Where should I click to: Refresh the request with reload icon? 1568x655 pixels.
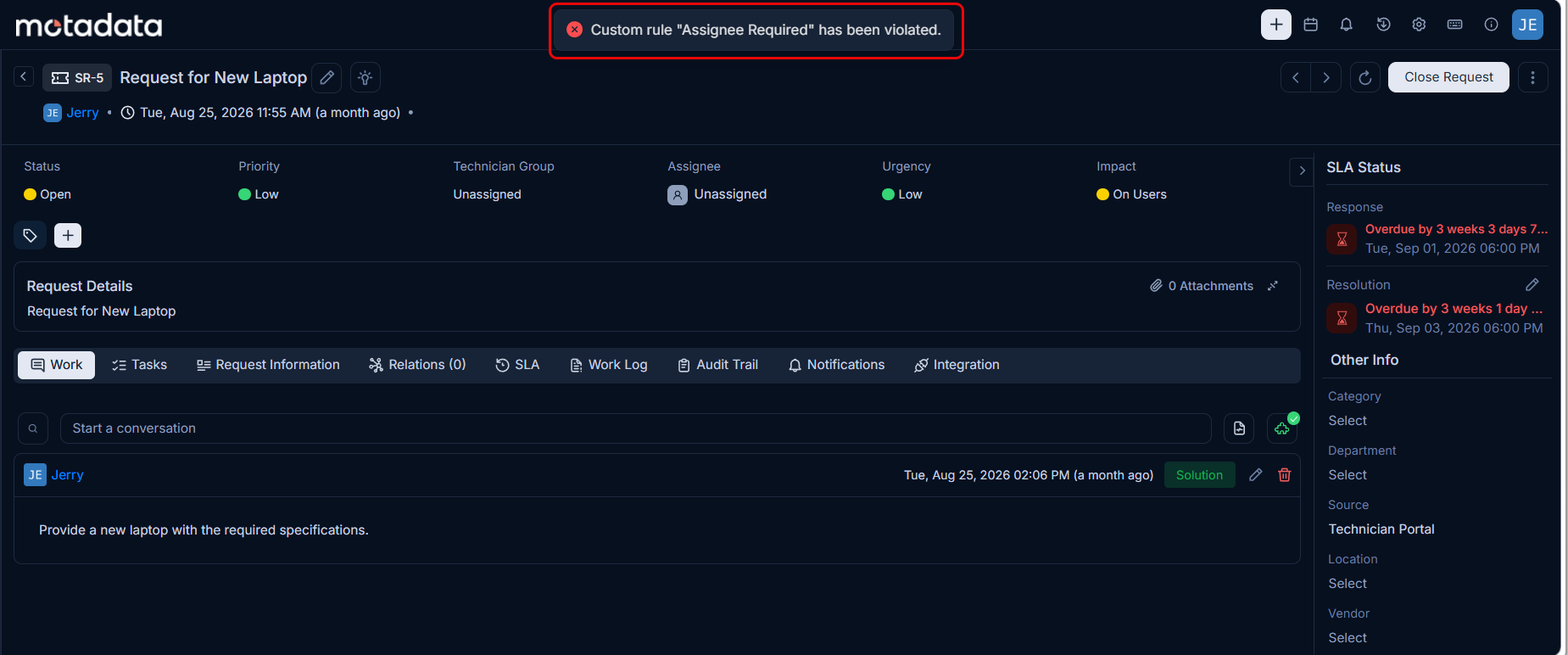pyautogui.click(x=1365, y=77)
